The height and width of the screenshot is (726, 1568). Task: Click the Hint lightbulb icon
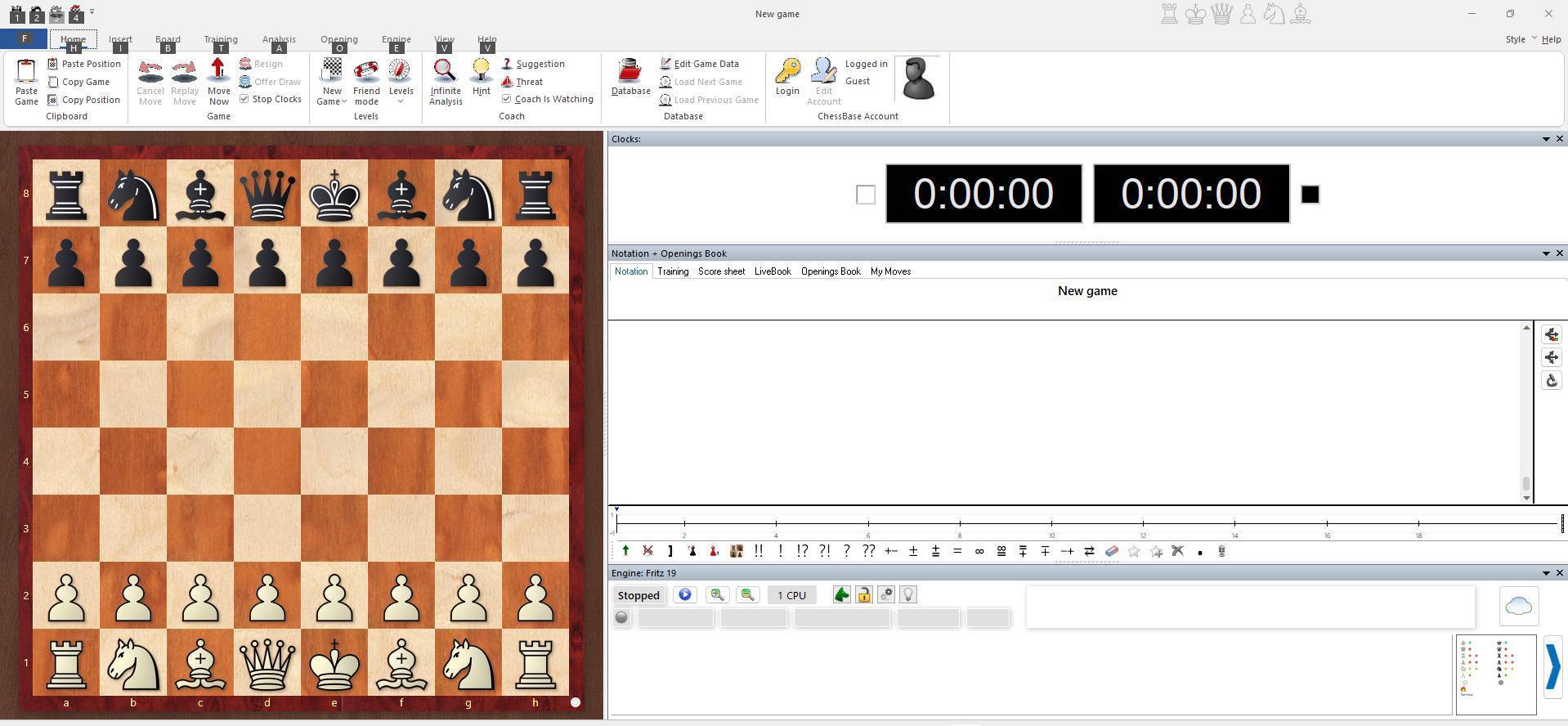(x=481, y=71)
